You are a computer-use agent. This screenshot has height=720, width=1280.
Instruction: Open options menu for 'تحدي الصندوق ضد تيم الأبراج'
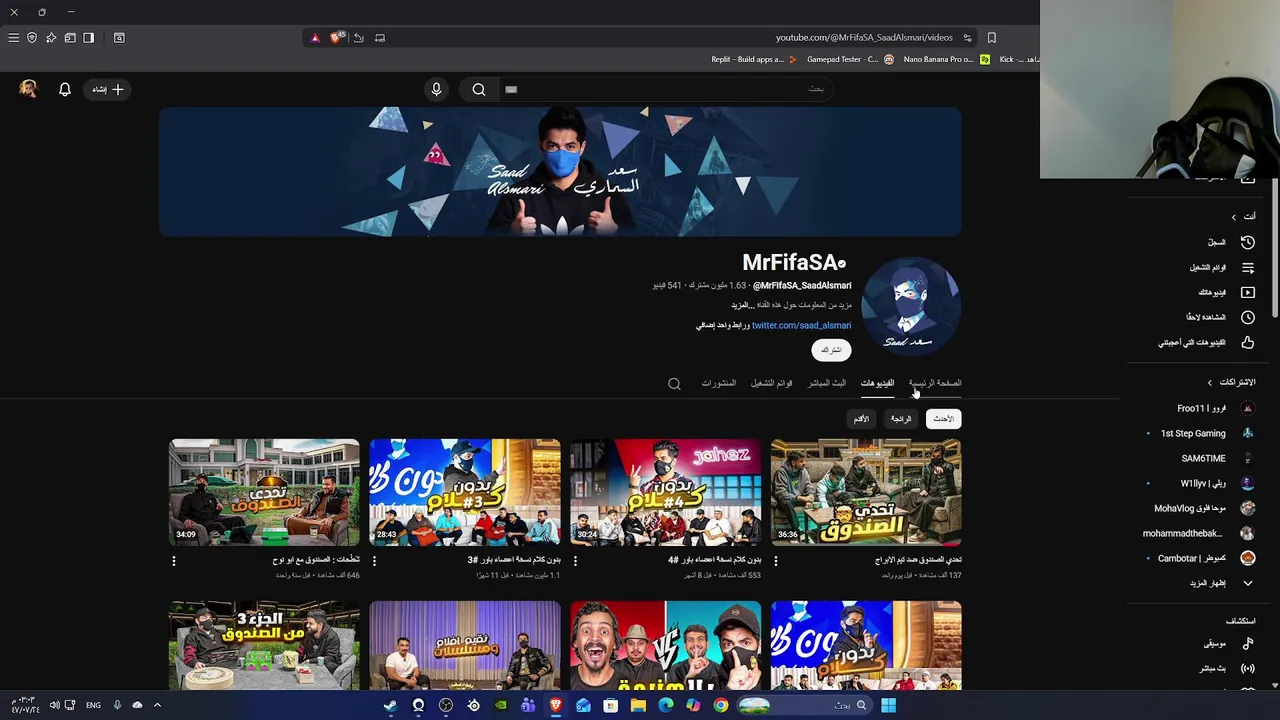point(776,561)
